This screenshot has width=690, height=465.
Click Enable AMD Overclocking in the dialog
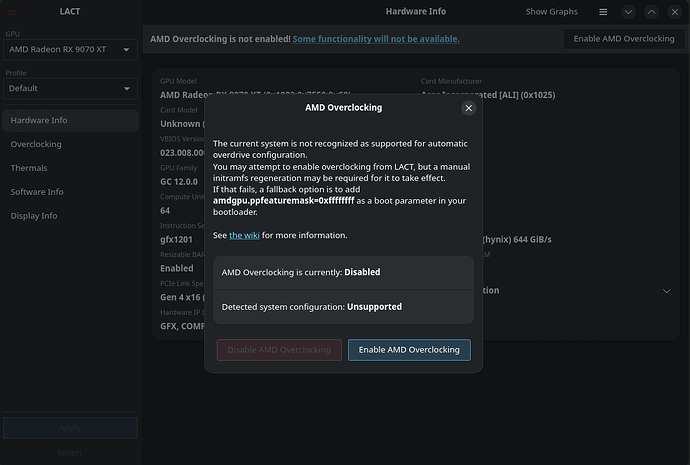tap(409, 350)
